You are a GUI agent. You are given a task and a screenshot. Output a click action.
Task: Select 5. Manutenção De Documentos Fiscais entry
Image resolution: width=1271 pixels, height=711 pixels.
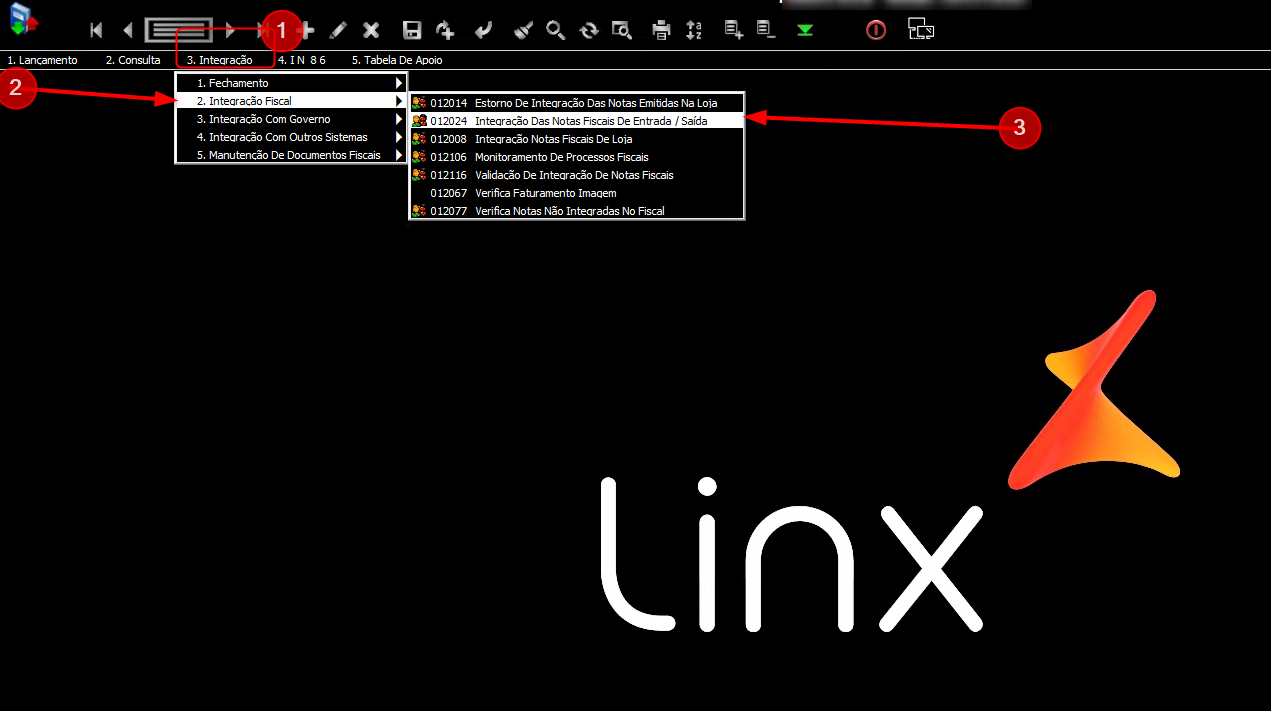point(291,155)
